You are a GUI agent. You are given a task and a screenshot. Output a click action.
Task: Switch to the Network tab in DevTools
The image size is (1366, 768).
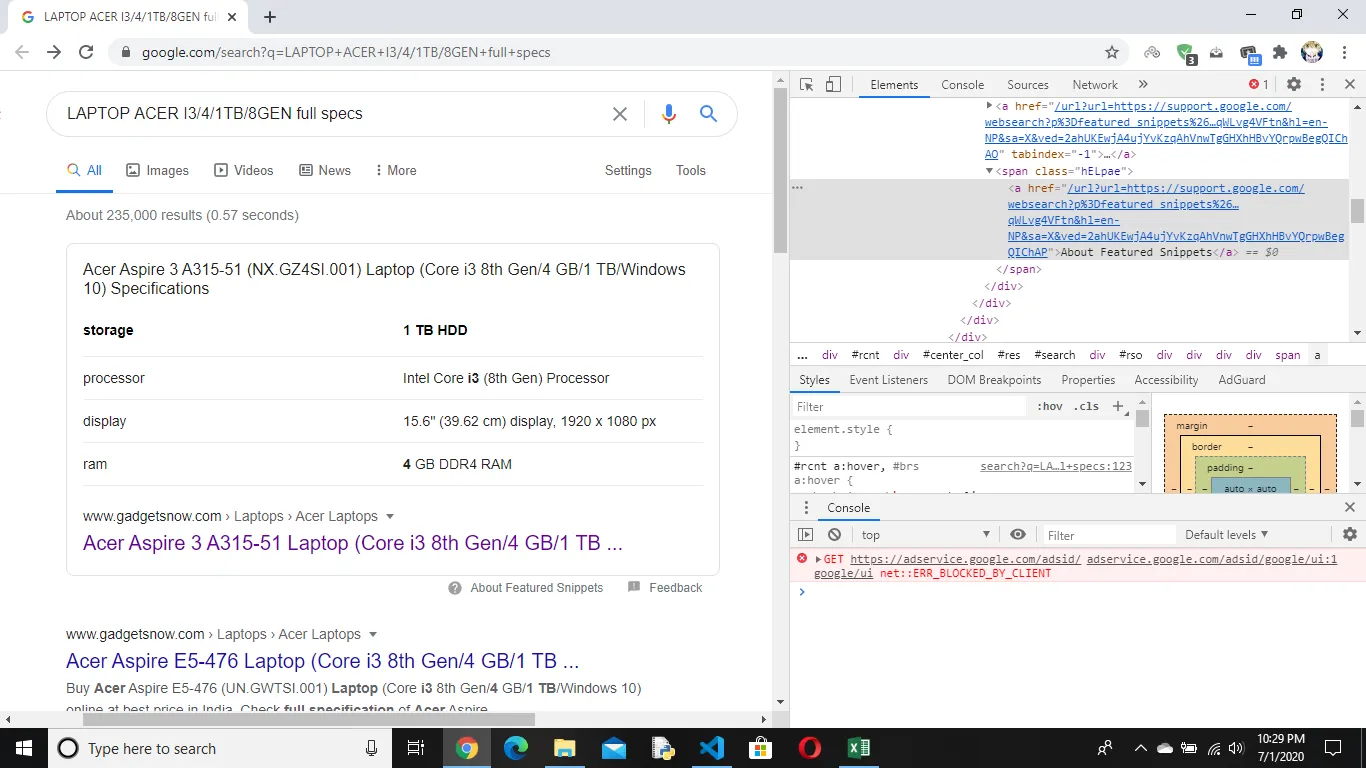pos(1095,85)
